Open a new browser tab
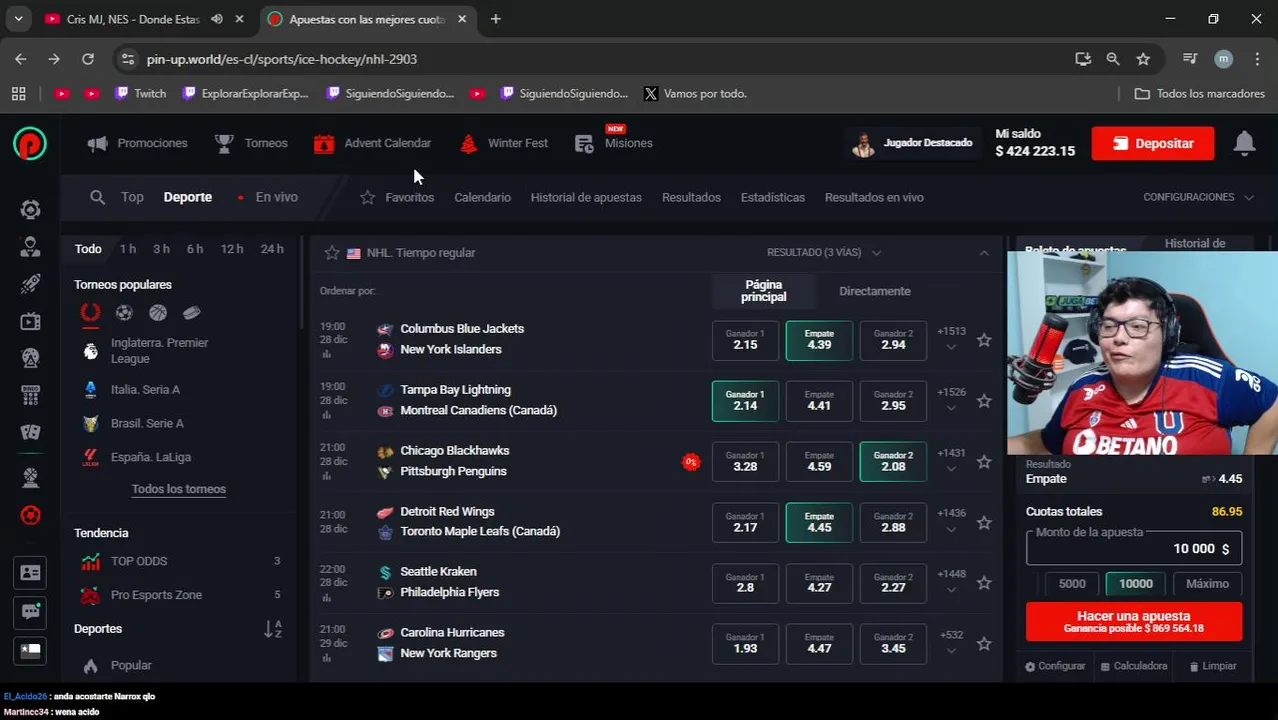Viewport: 1278px width, 720px height. pos(495,19)
